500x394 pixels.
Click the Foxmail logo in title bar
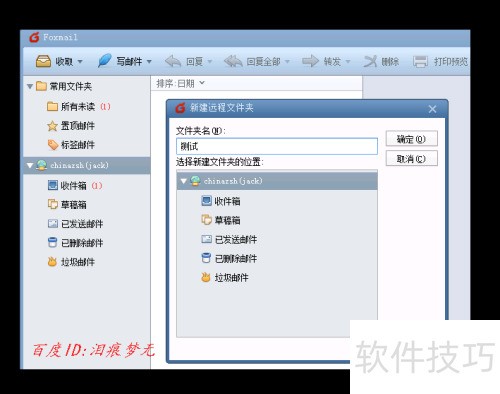tap(34, 37)
